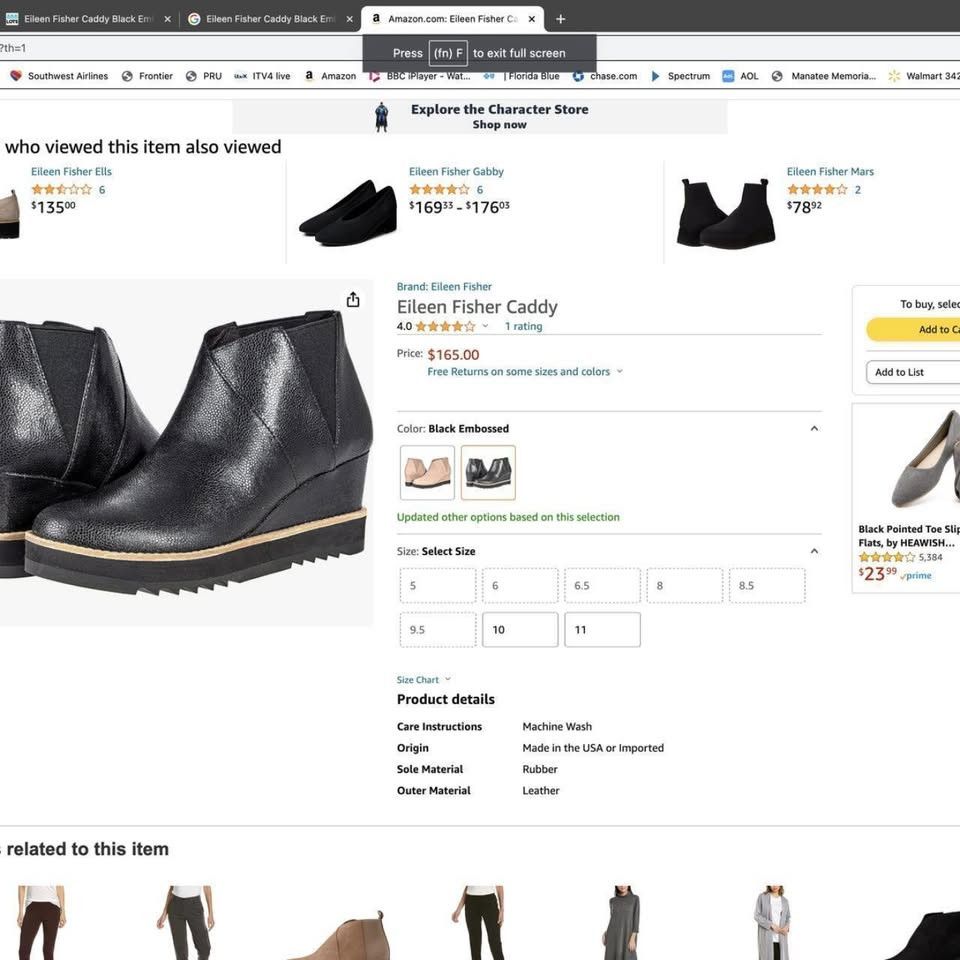
Task: Open the BBC iPlayer bookmark
Action: point(419,76)
